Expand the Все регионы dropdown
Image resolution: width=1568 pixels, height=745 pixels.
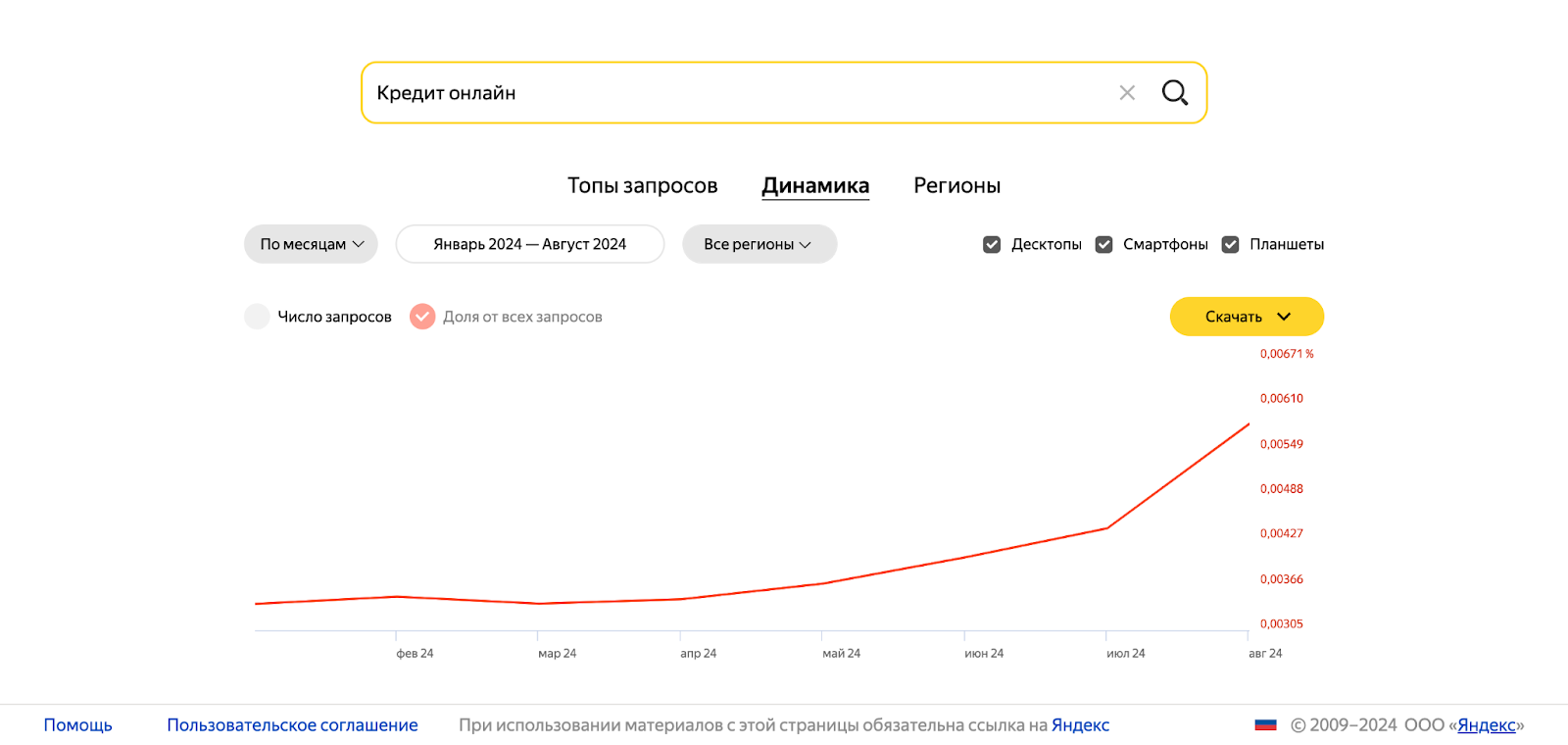[759, 244]
